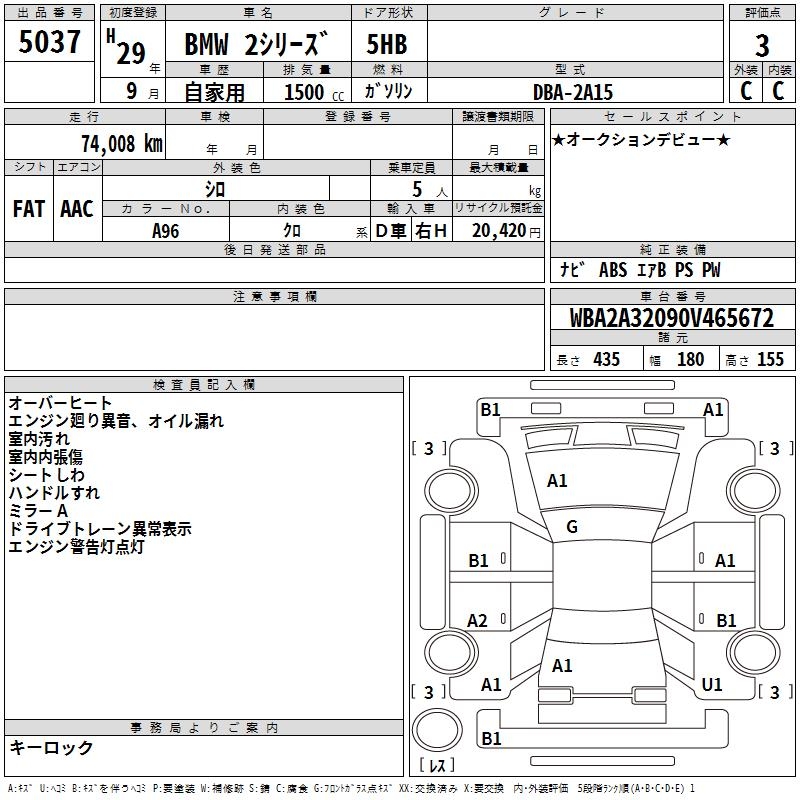Click the exterior color "シロ"
The height and width of the screenshot is (800, 800).
click(215, 189)
